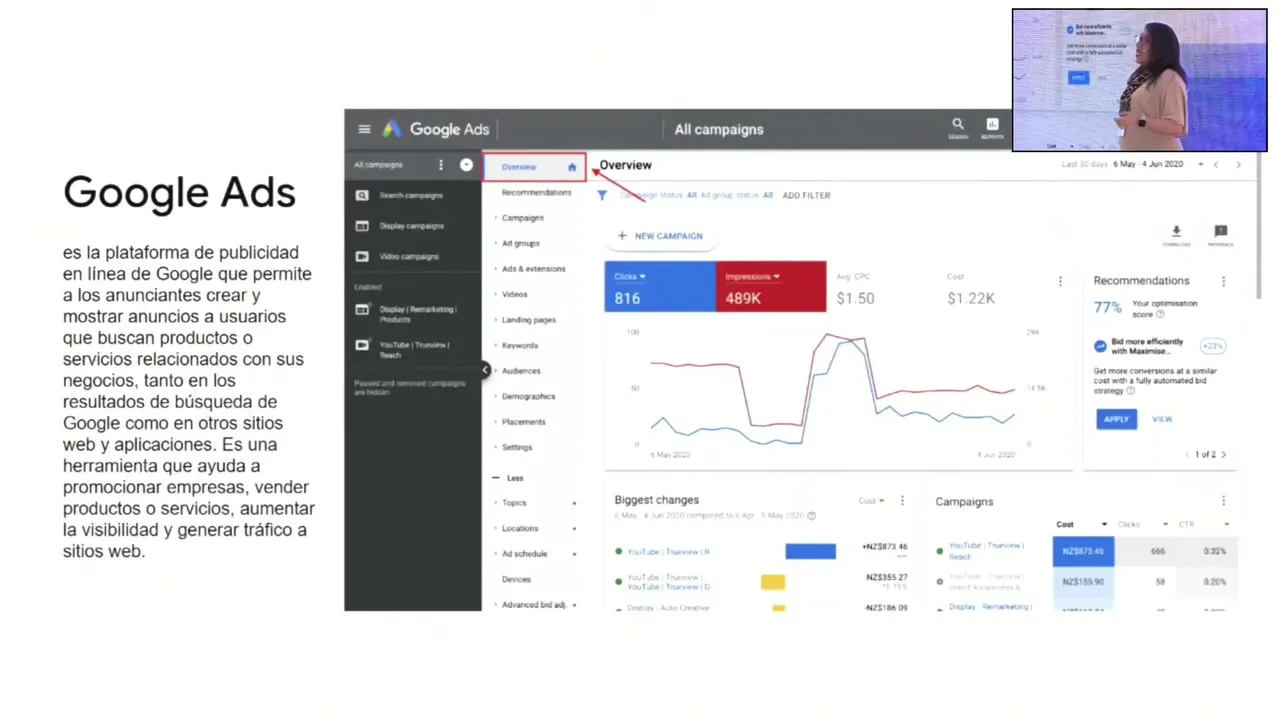Click the blue bid strategy trend icon
The image size is (1280, 720).
[1100, 346]
